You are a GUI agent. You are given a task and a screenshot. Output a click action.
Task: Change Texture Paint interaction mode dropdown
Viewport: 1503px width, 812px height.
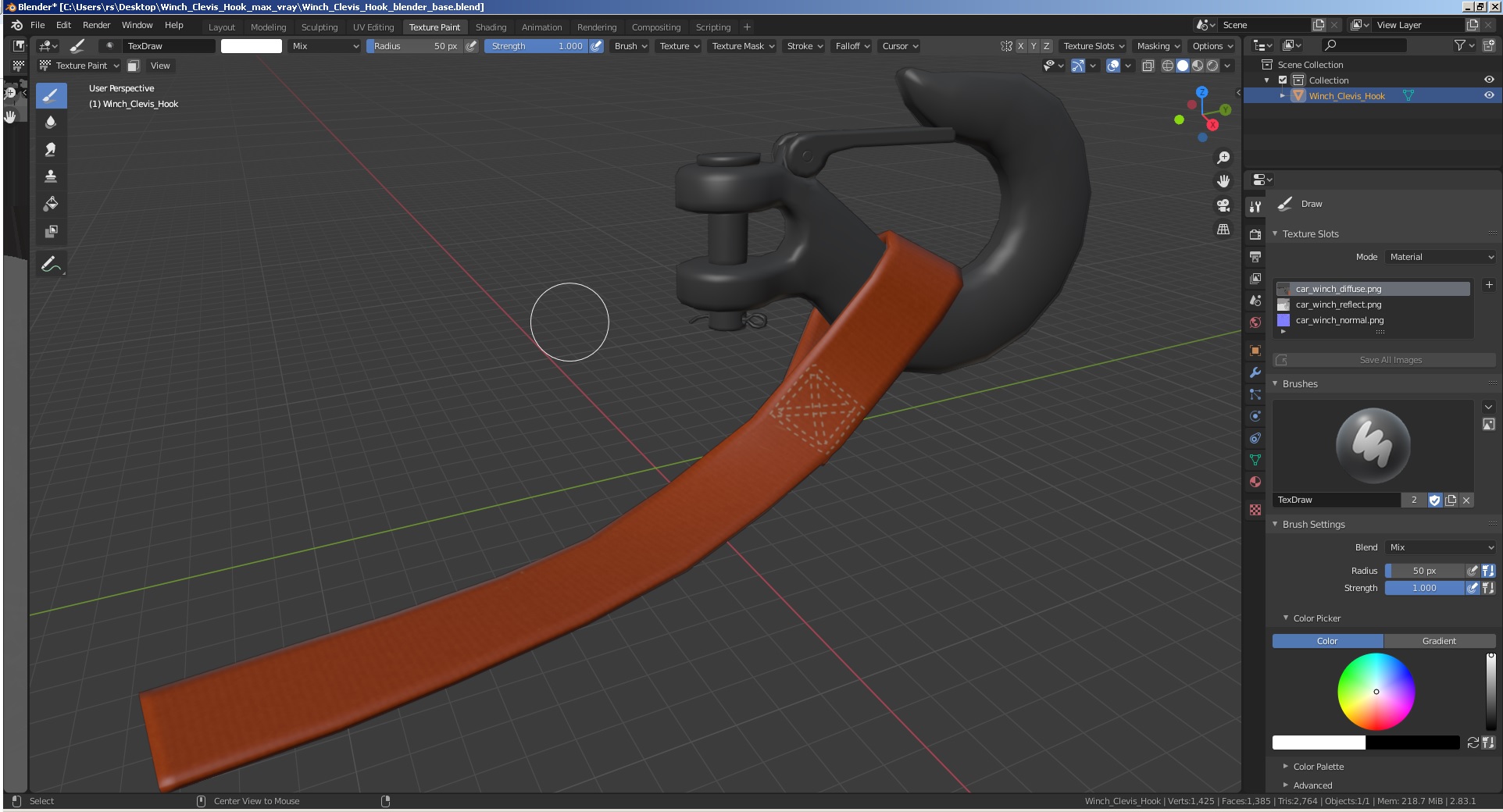coord(80,66)
